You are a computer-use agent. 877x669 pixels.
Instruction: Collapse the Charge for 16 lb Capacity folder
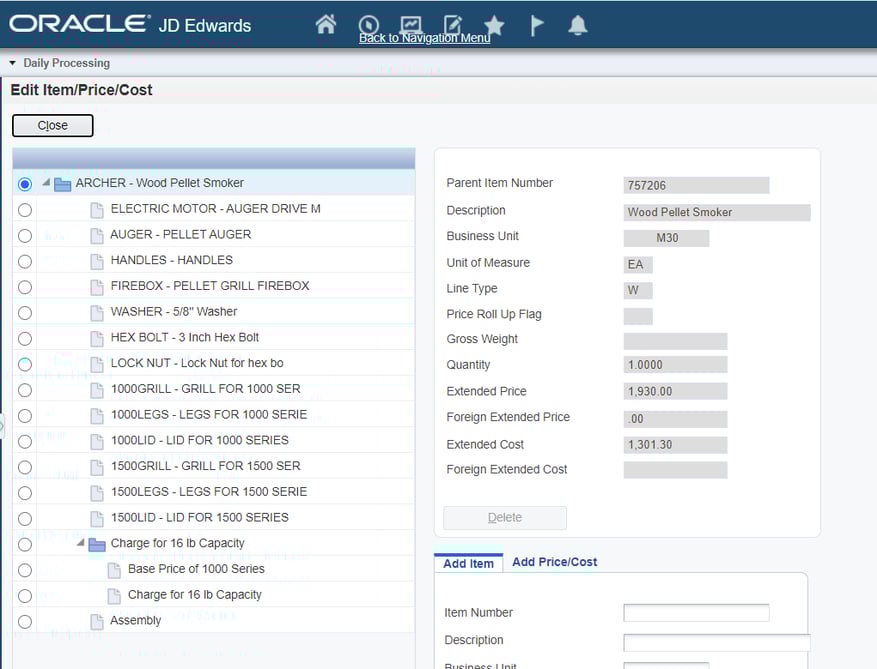(81, 543)
